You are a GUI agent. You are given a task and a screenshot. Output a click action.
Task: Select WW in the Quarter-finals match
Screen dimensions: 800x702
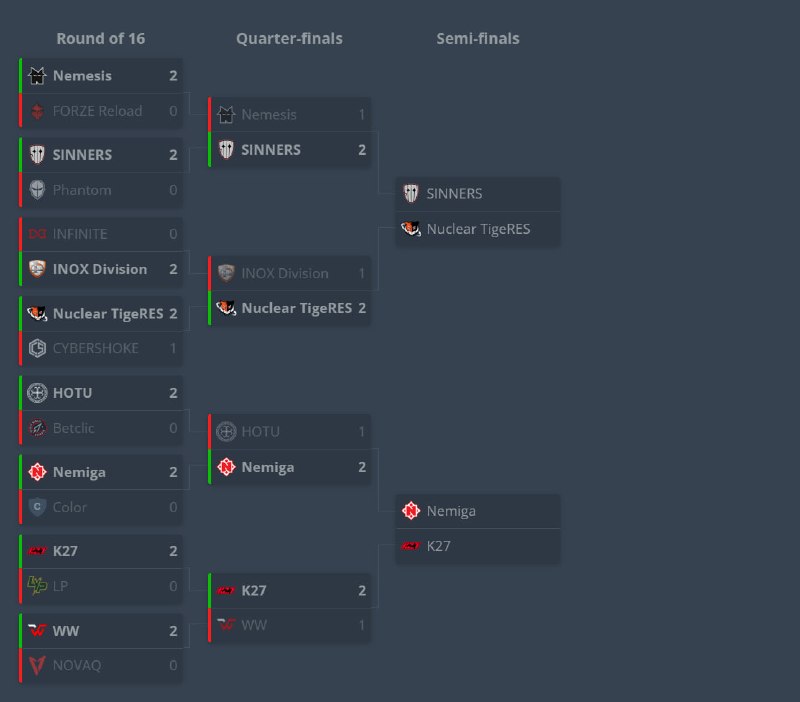tap(290, 625)
